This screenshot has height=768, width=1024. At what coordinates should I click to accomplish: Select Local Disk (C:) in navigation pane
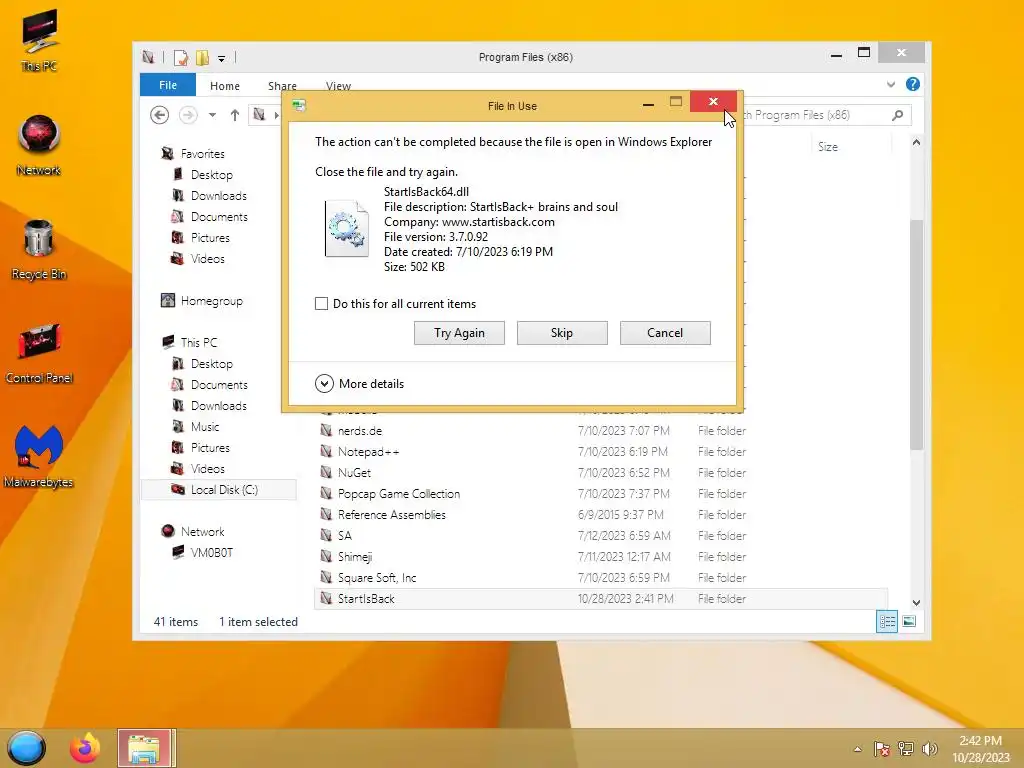point(219,490)
